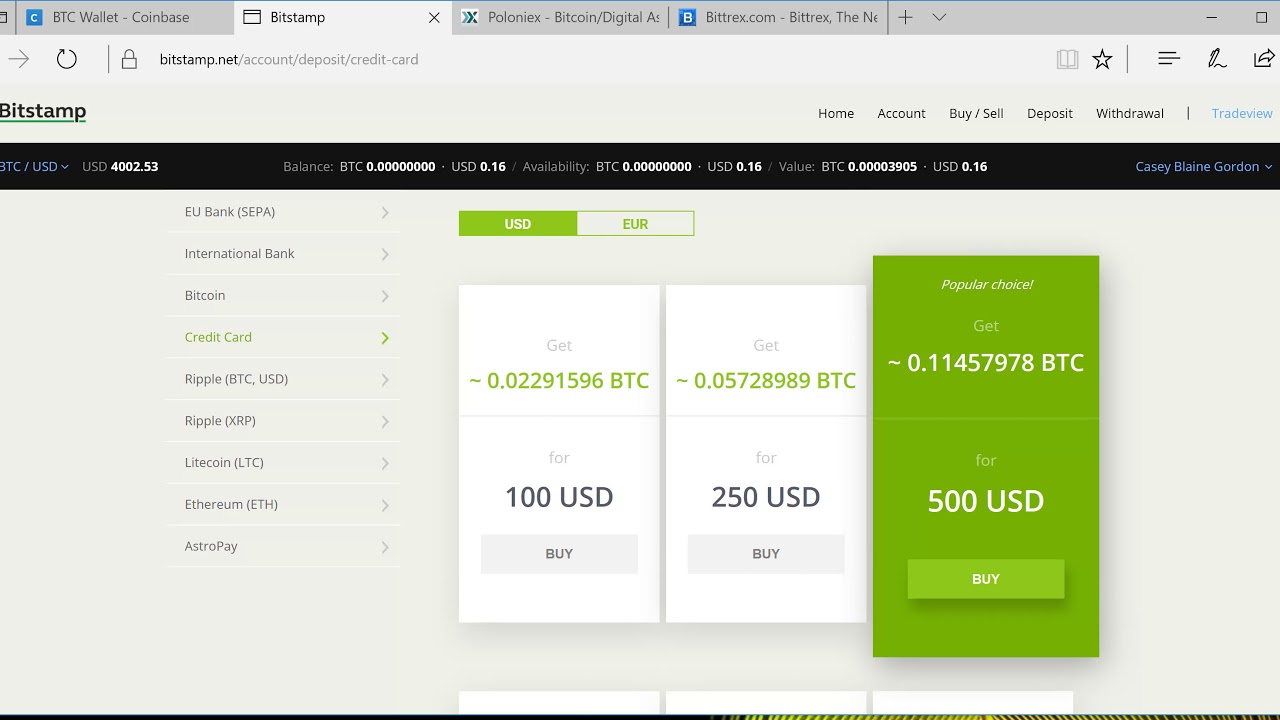1280x720 pixels.
Task: Click chevron next to Litecoin (LTC)
Action: [x=385, y=464]
